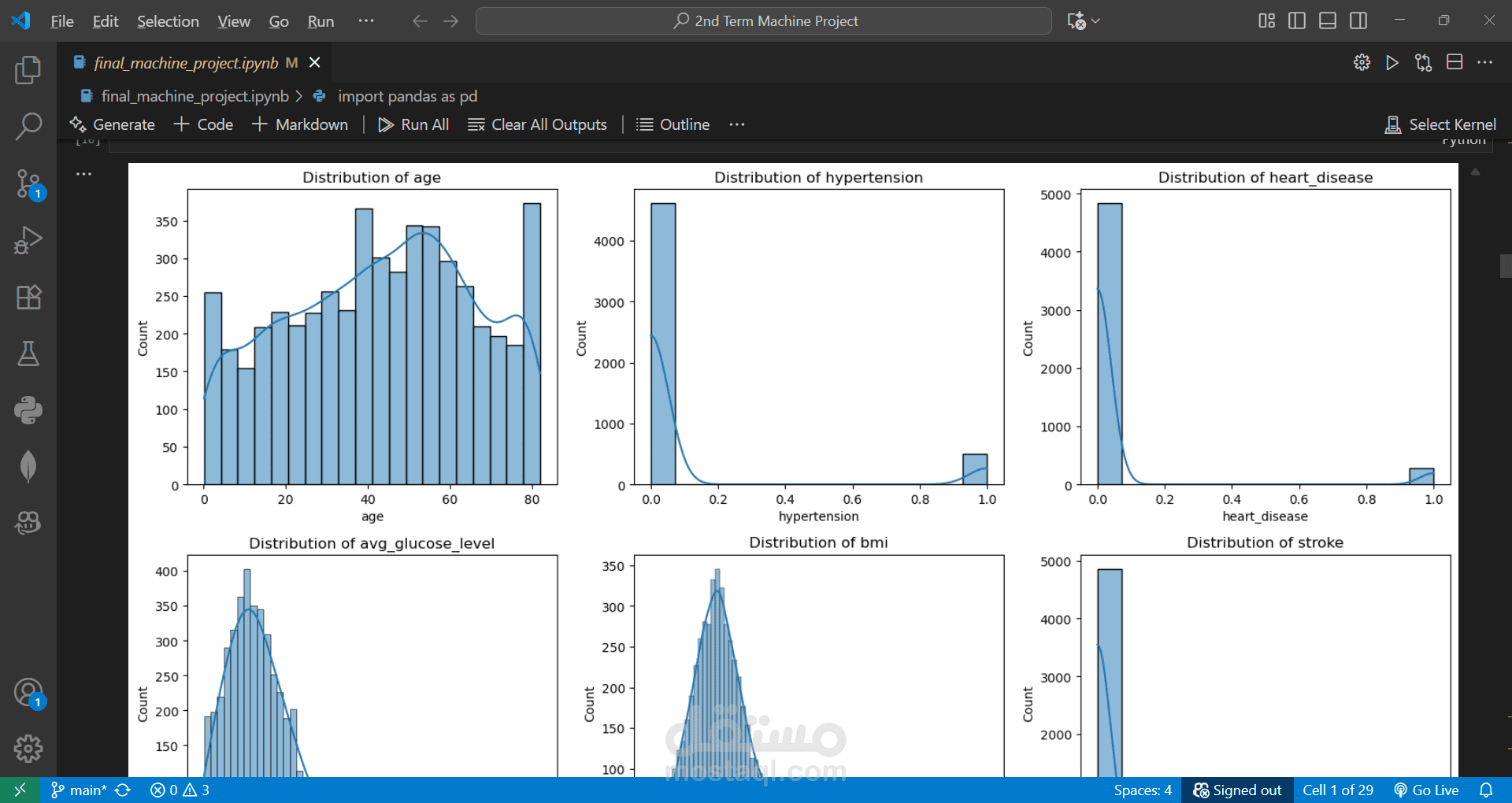
Task: Click Run All in notebook toolbar
Action: [413, 124]
